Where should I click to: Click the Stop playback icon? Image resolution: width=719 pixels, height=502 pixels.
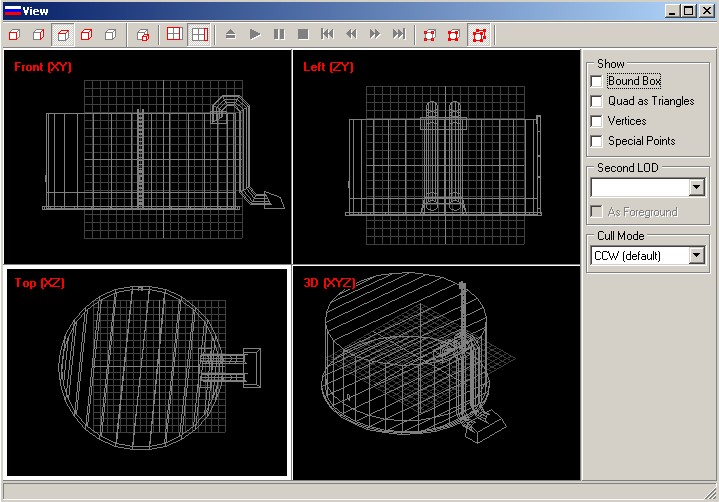[x=302, y=35]
